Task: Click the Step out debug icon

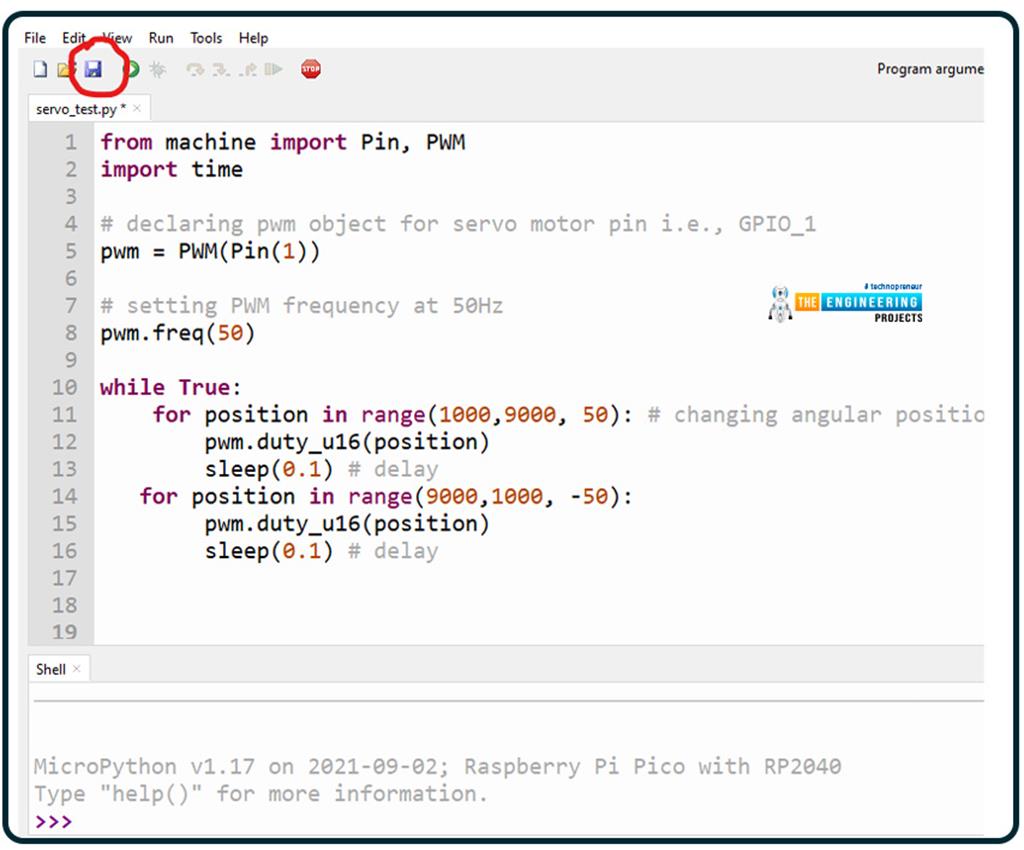Action: [249, 68]
